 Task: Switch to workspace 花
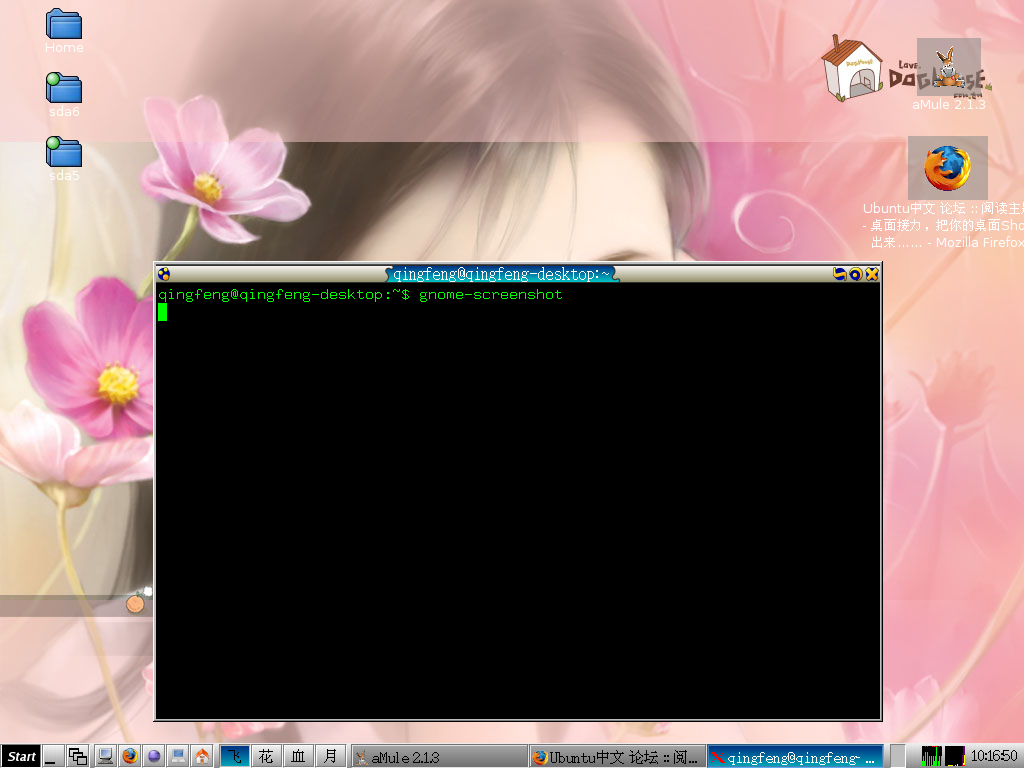[266, 756]
